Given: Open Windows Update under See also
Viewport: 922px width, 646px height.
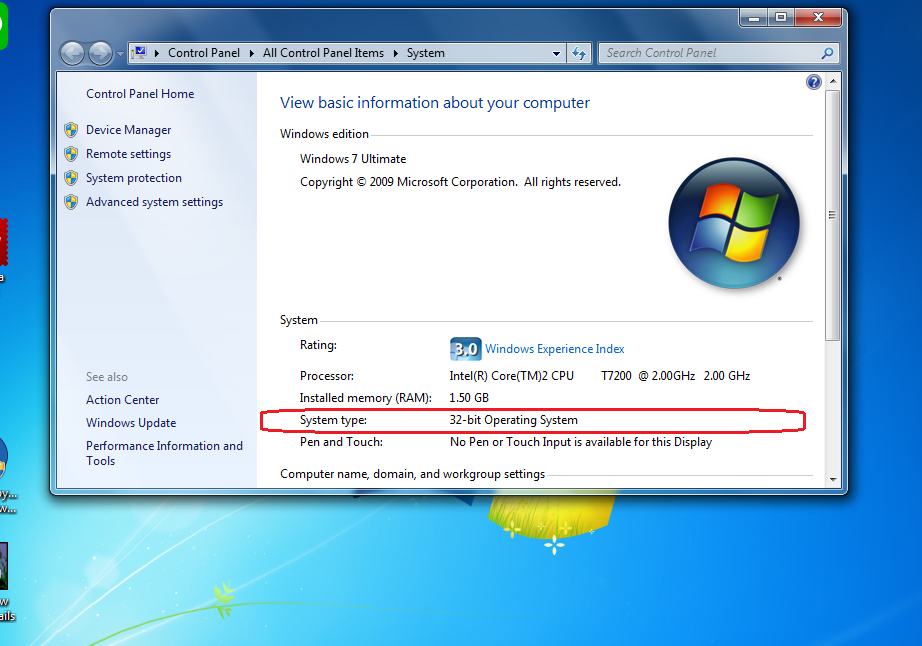Looking at the screenshot, I should click(x=131, y=423).
